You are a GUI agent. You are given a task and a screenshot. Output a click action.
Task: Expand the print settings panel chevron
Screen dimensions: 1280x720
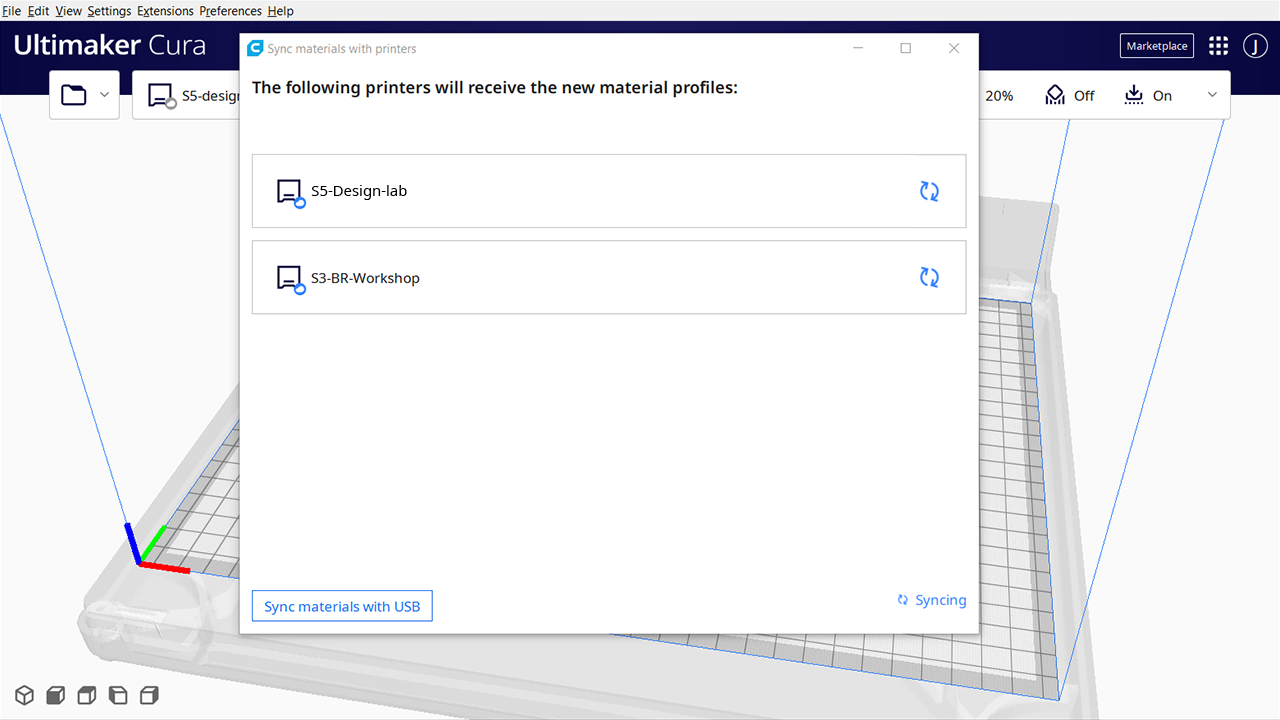[1212, 95]
